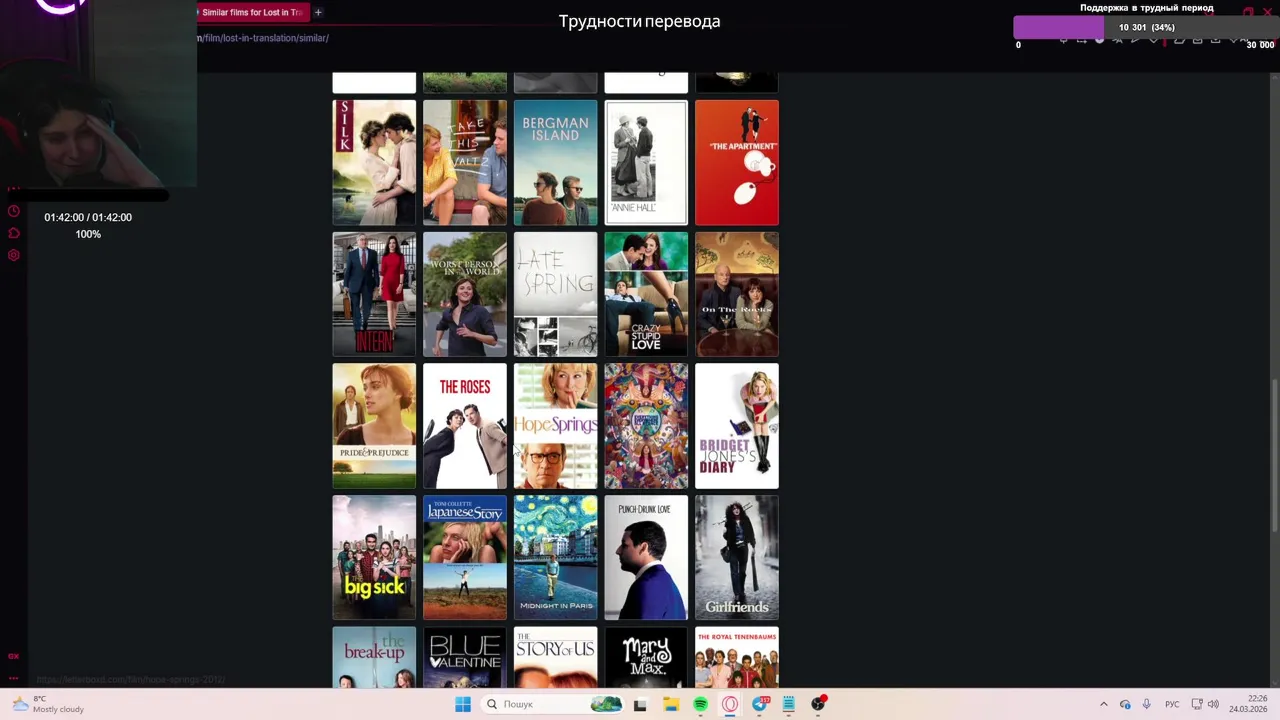Open the Silk film poster
1280x720 pixels.
click(x=374, y=162)
